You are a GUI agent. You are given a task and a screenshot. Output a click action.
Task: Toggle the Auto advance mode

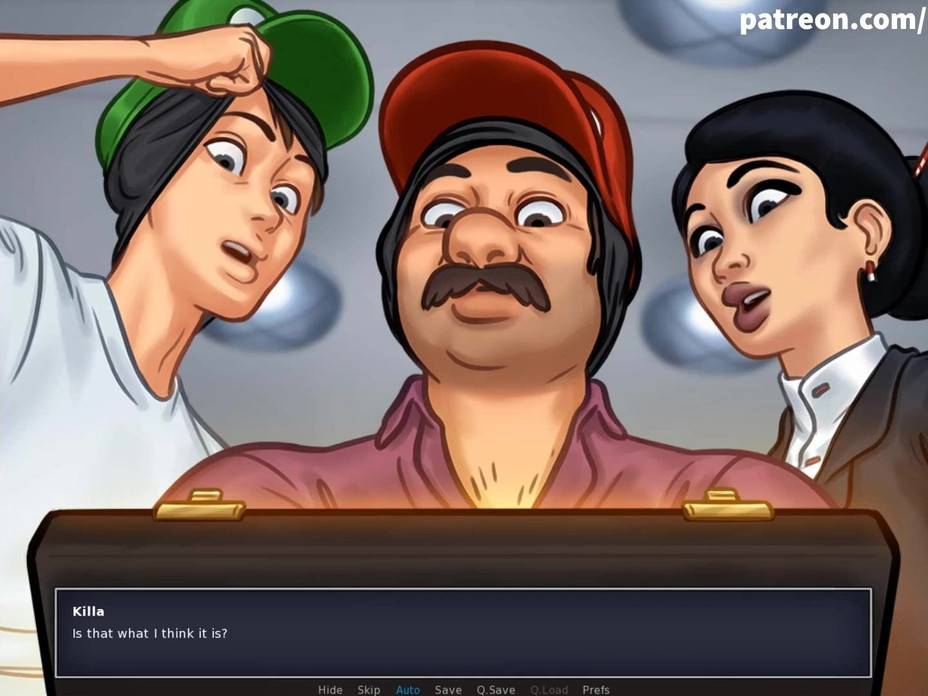[x=408, y=690]
